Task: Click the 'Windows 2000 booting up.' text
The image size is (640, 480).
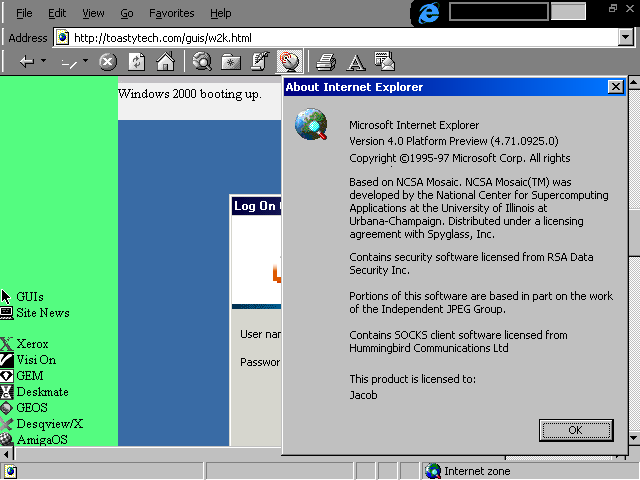Action: [x=190, y=94]
